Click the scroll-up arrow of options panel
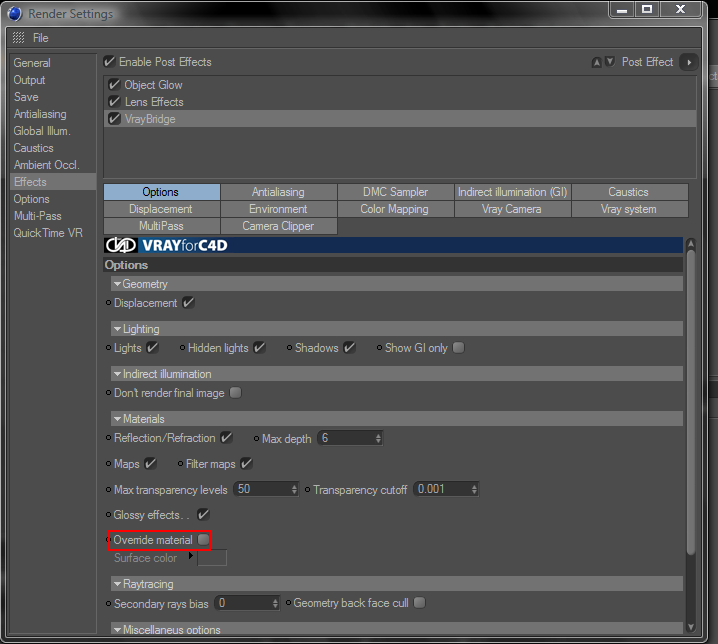718x644 pixels. click(x=691, y=244)
